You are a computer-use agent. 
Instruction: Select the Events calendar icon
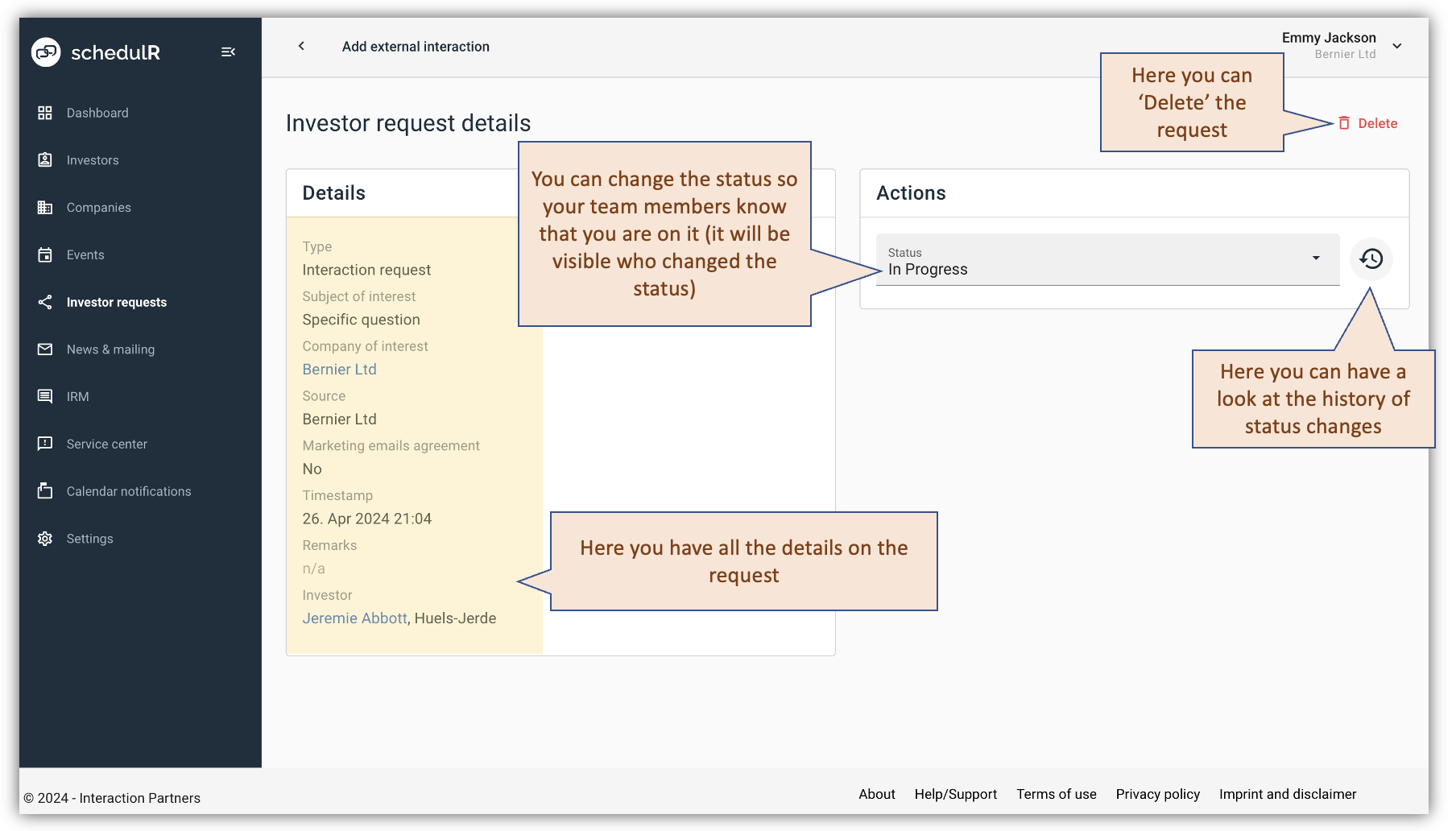(x=46, y=254)
